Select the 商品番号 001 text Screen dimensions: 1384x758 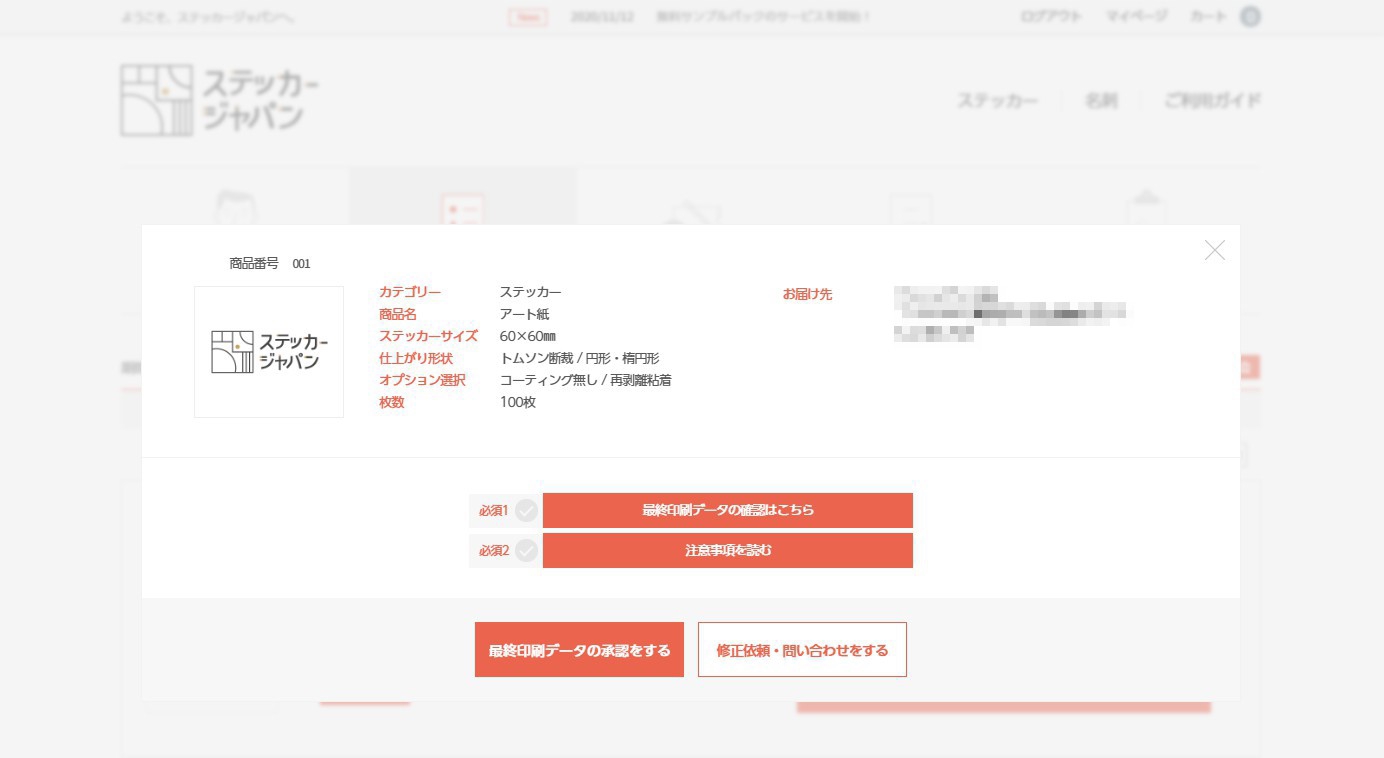click(270, 264)
